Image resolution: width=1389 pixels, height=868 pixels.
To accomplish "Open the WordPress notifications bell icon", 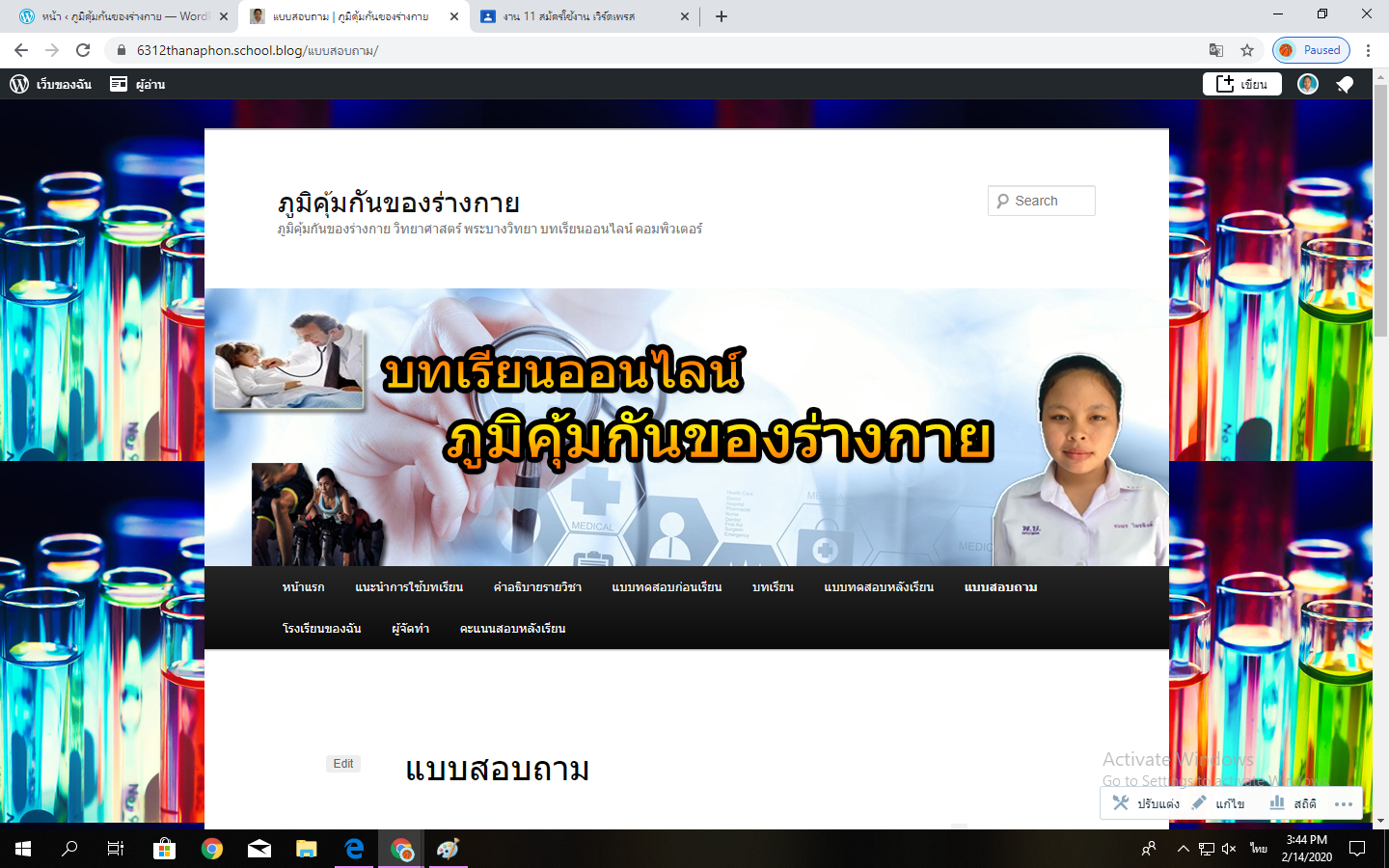I will tap(1345, 85).
